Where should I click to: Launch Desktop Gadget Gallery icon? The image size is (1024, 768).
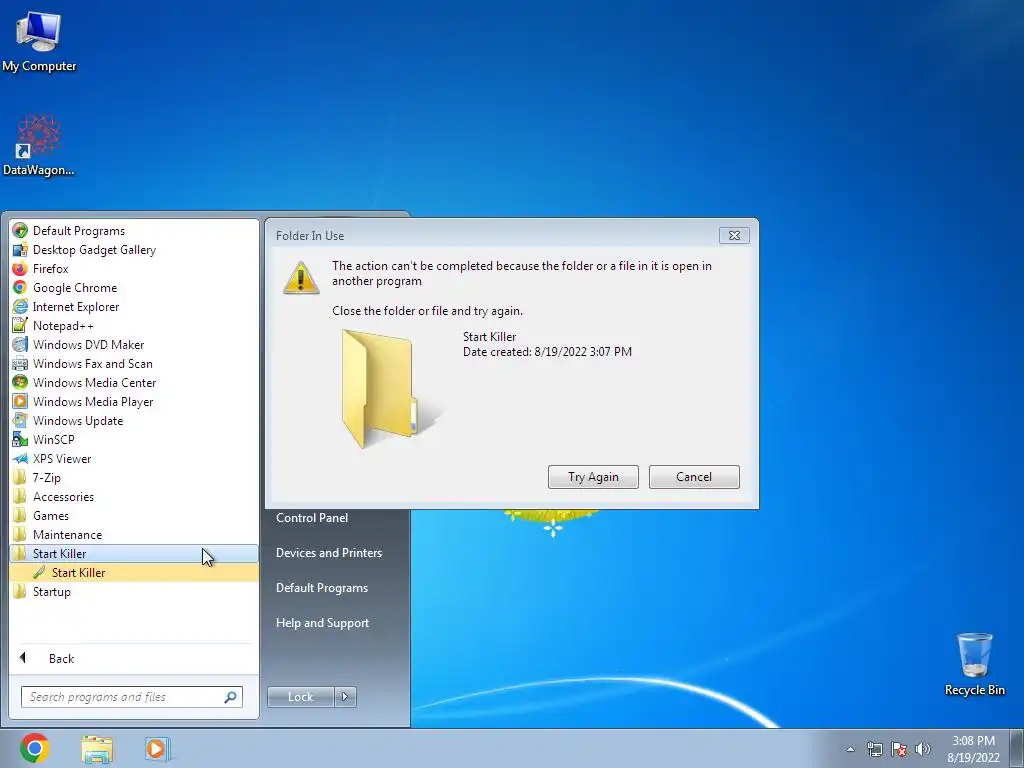(x=20, y=249)
